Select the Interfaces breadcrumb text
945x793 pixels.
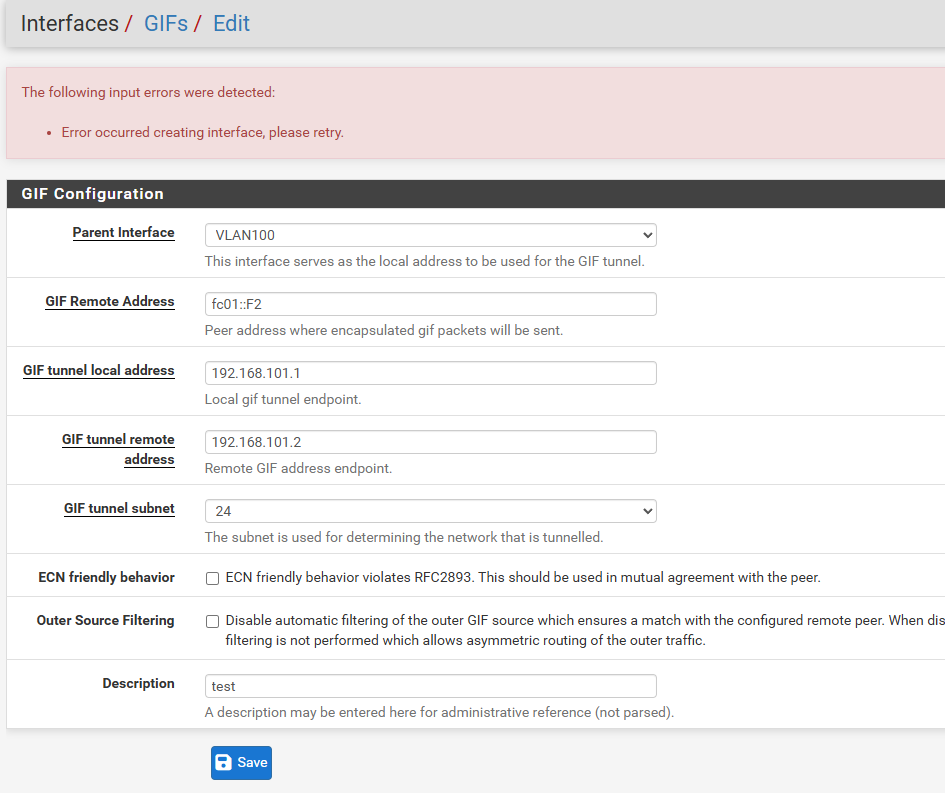click(69, 23)
